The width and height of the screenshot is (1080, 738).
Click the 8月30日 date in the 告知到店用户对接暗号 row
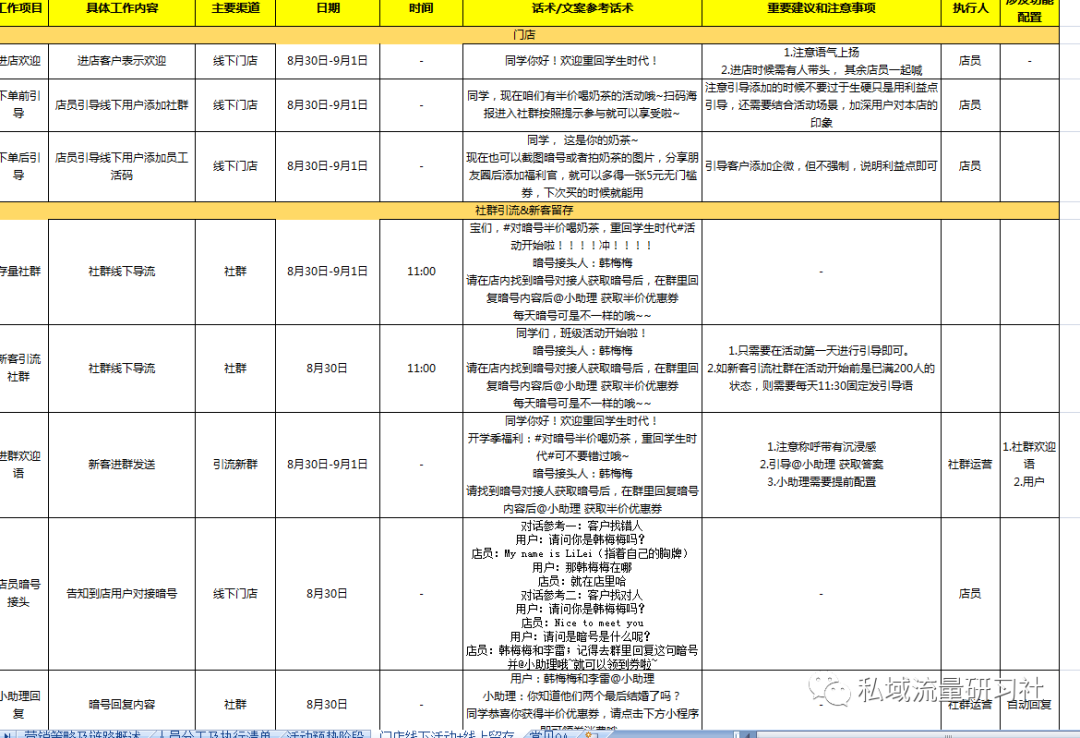click(328, 594)
